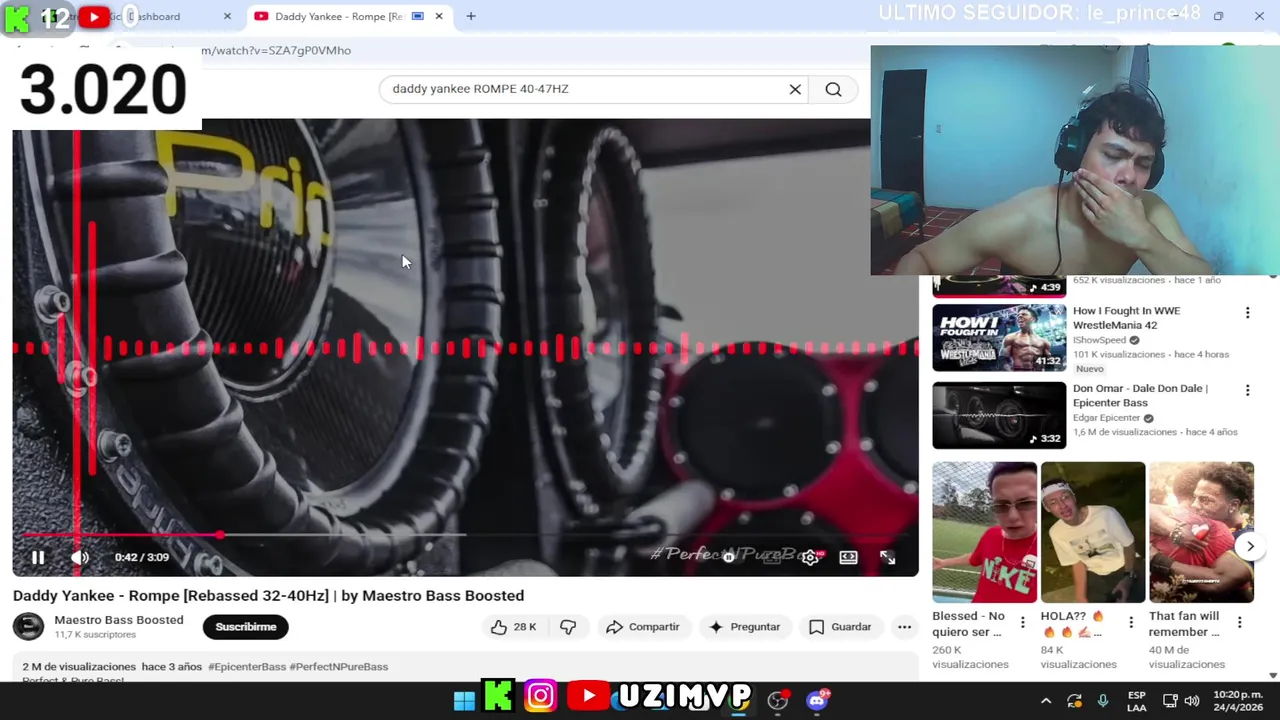Viewport: 1280px width, 720px height.
Task: Click the browser address bar URL
Action: [x=276, y=50]
